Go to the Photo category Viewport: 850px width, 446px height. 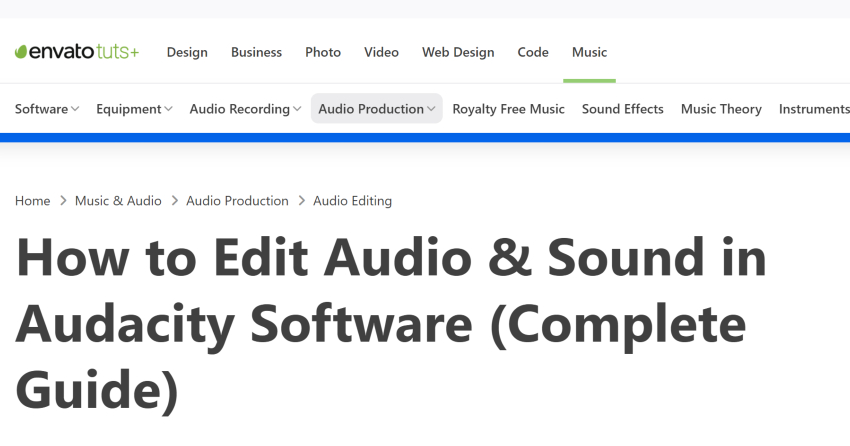323,52
